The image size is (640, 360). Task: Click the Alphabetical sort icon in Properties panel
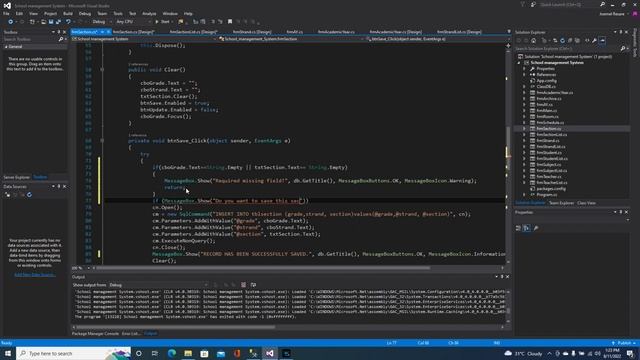pos(527,228)
